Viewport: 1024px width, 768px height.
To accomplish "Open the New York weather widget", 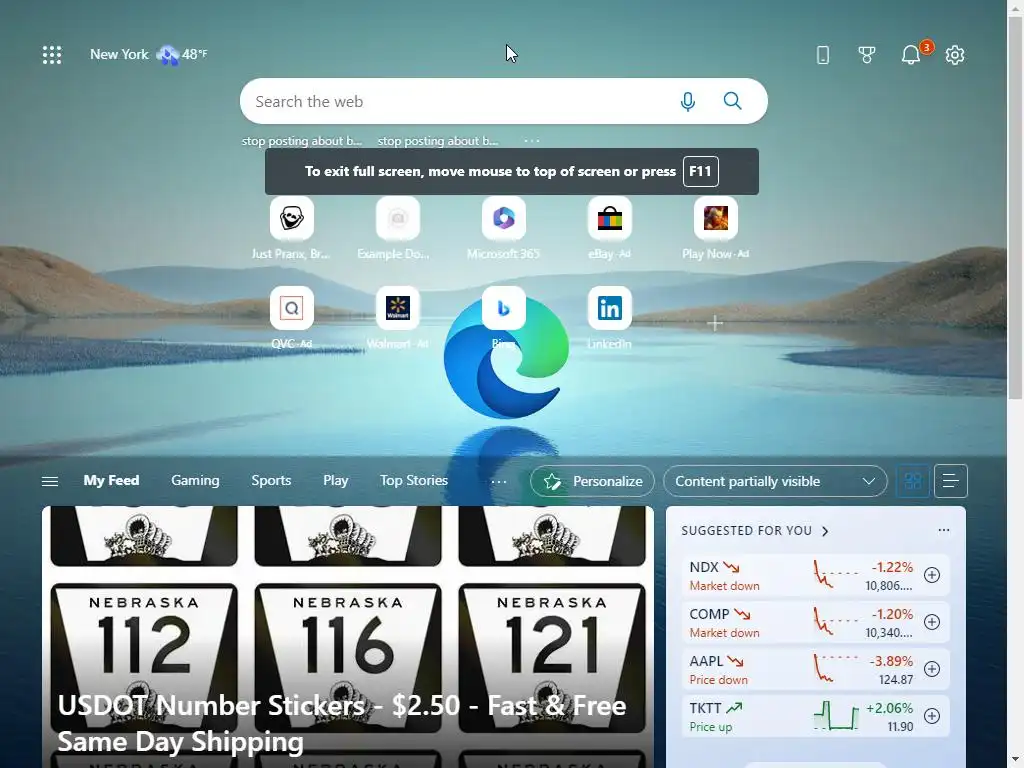I will (x=148, y=55).
